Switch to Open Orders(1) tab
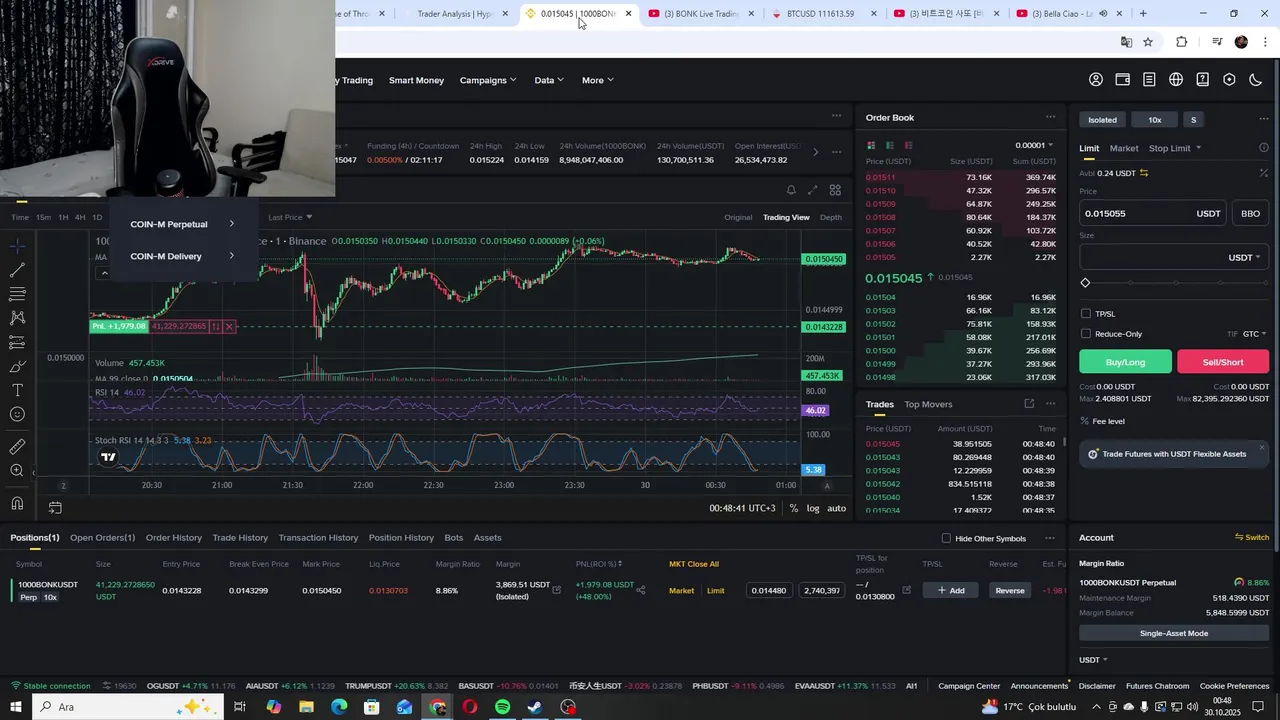1280x720 pixels. click(102, 538)
